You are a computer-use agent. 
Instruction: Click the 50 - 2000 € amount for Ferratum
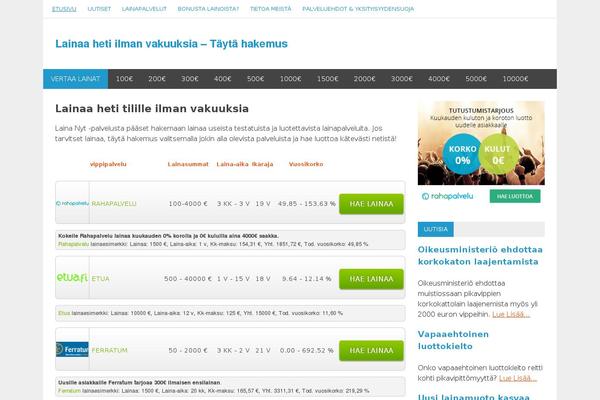(188, 350)
